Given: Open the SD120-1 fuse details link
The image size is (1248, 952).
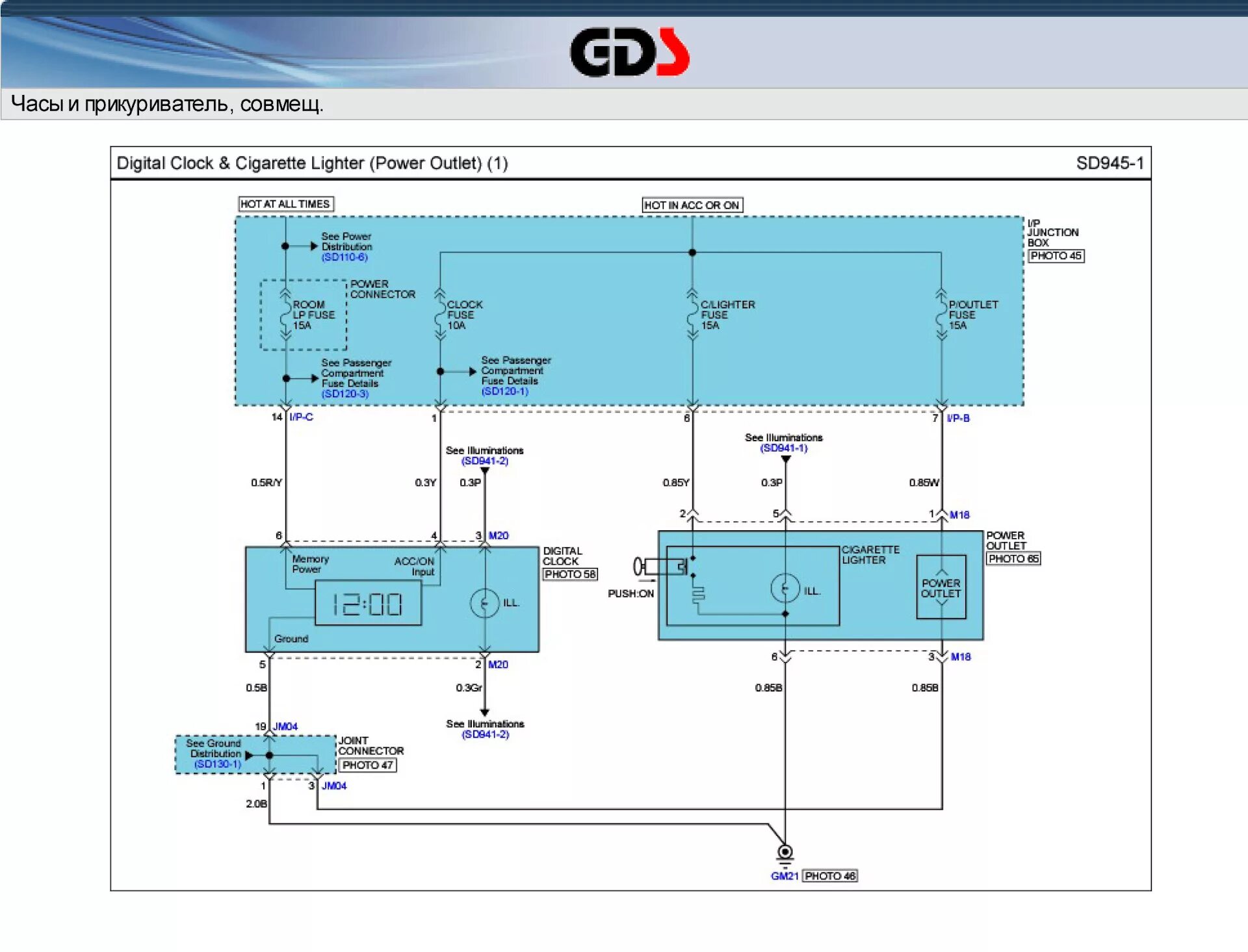Looking at the screenshot, I should (505, 391).
